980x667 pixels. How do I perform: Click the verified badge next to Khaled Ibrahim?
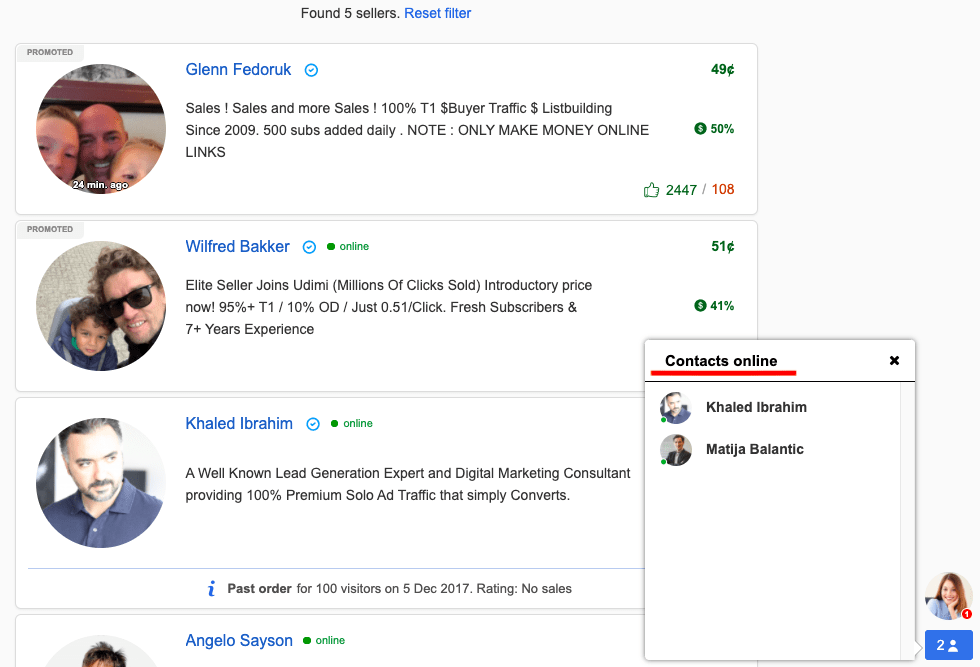312,425
